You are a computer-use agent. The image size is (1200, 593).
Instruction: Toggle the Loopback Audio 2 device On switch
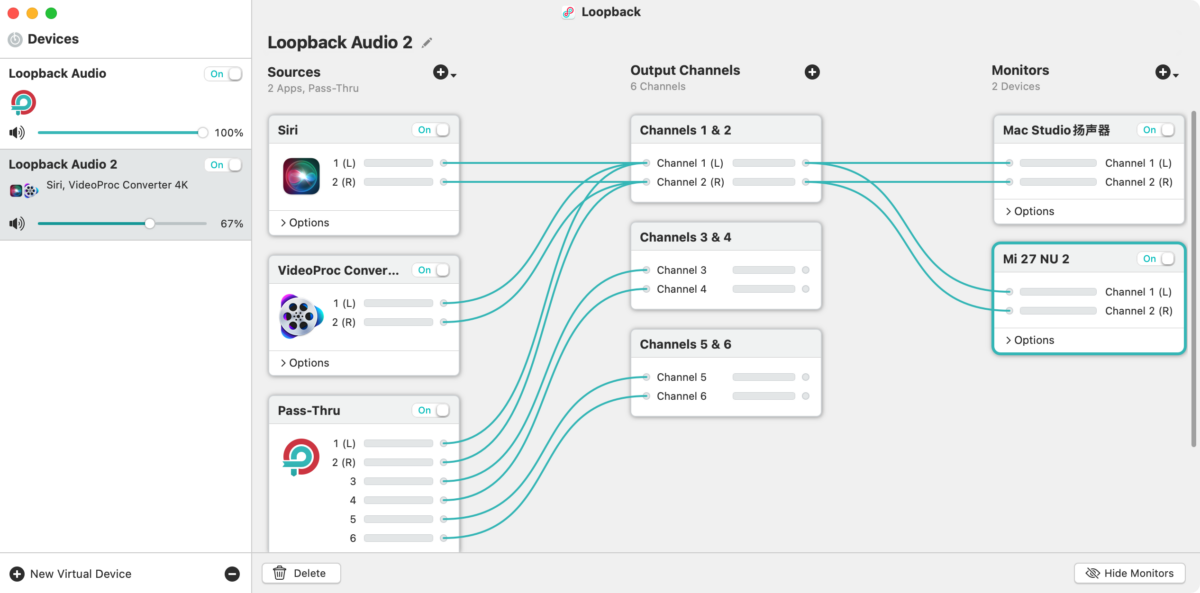pos(224,165)
